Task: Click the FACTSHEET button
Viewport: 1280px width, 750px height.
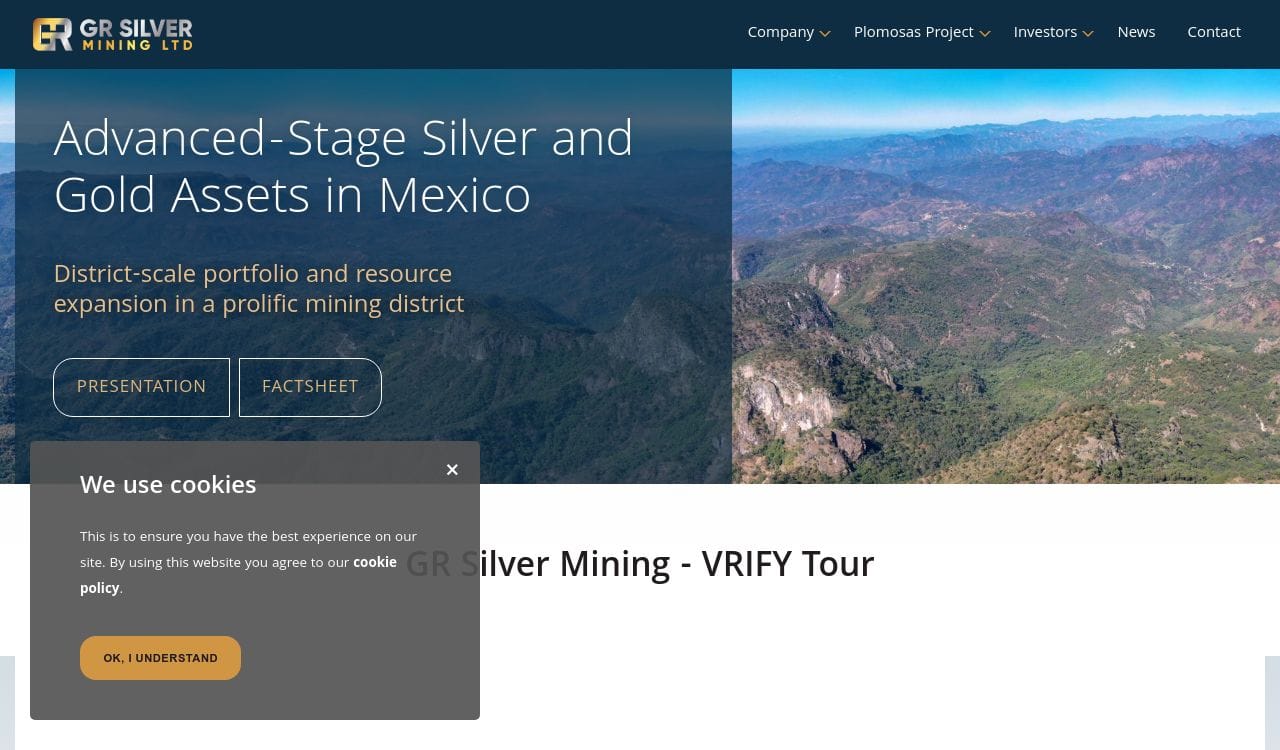Action: pos(310,387)
